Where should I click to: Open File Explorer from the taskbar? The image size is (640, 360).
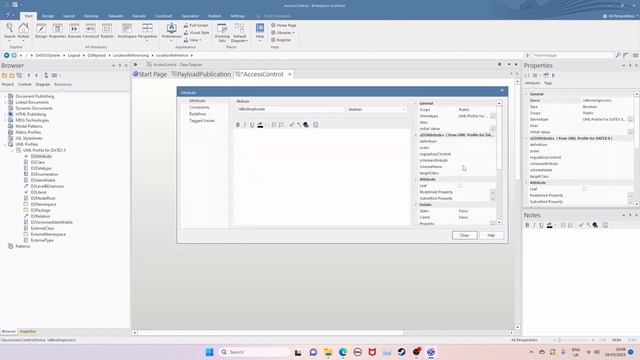328,352
